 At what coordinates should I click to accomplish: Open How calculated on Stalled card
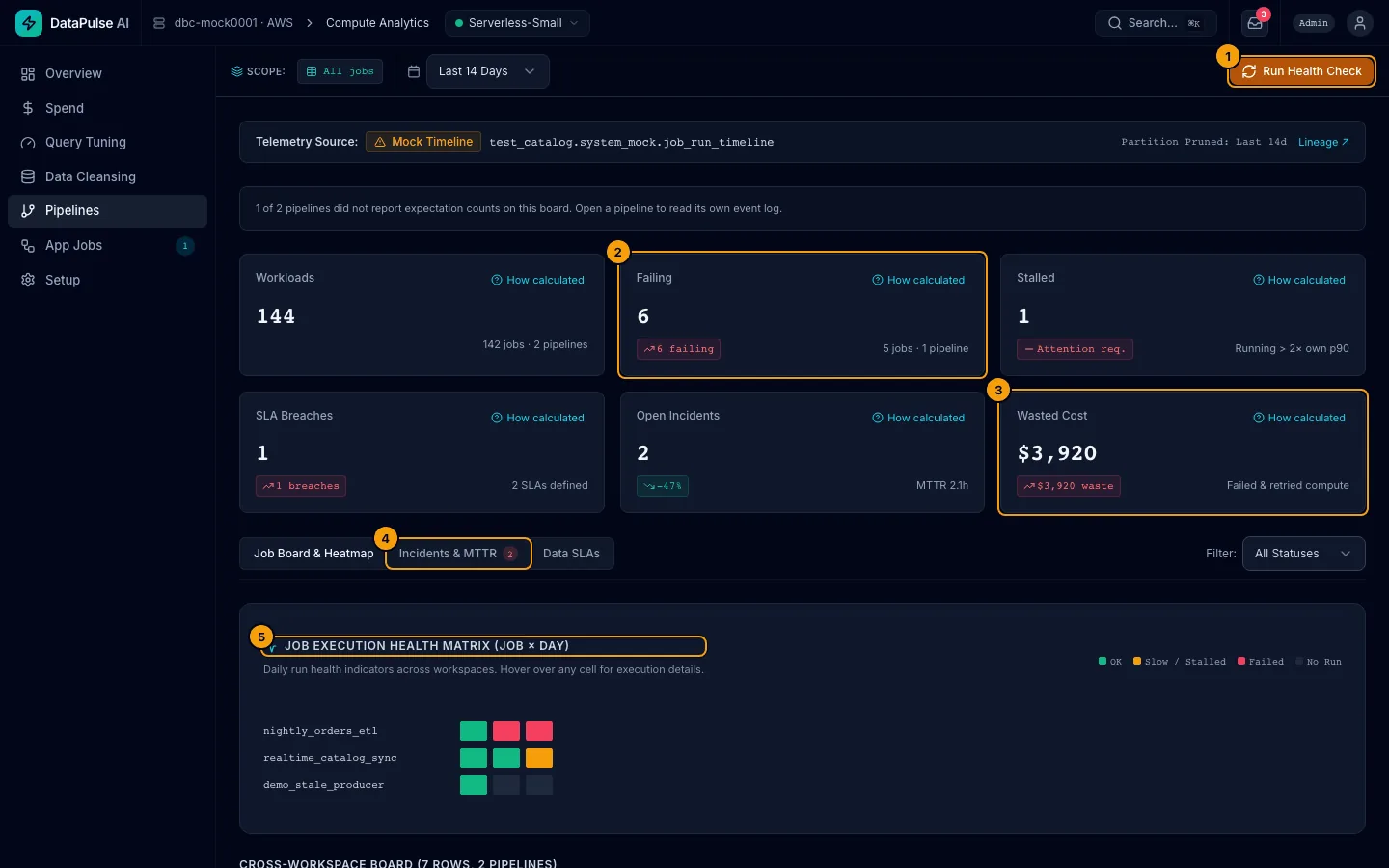pos(1298,280)
